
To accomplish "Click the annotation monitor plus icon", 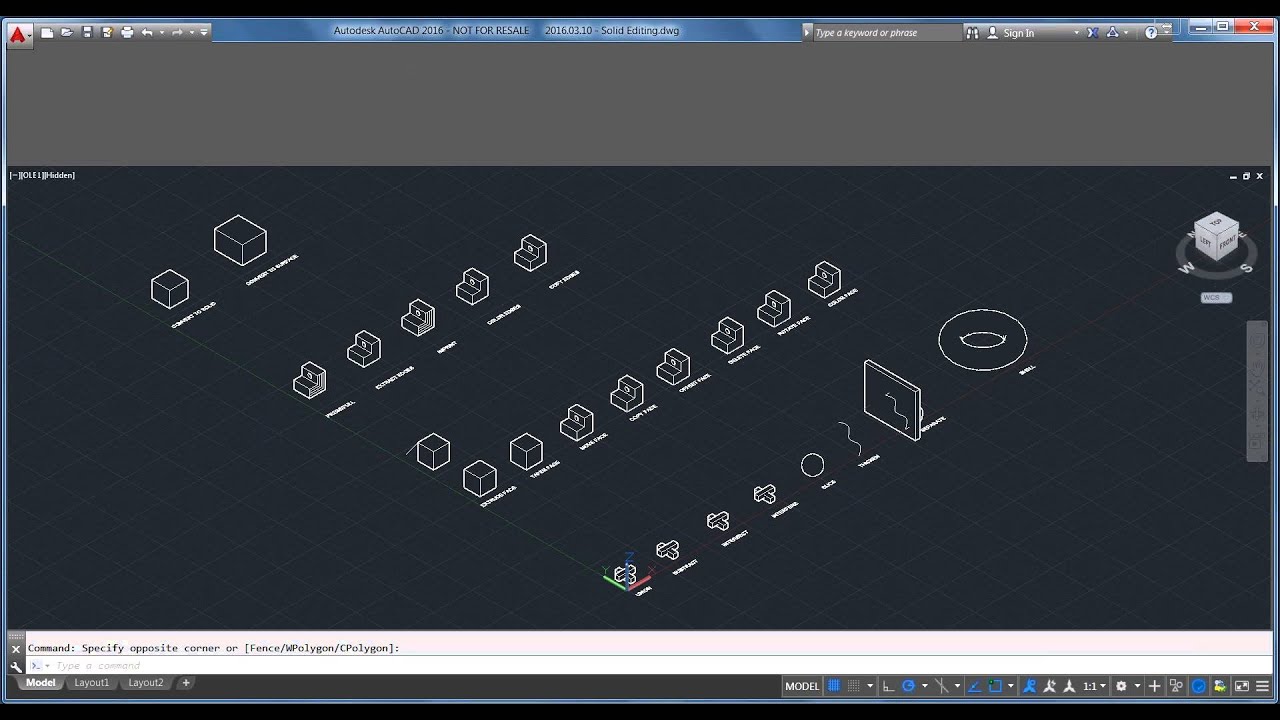I will pos(1154,686).
